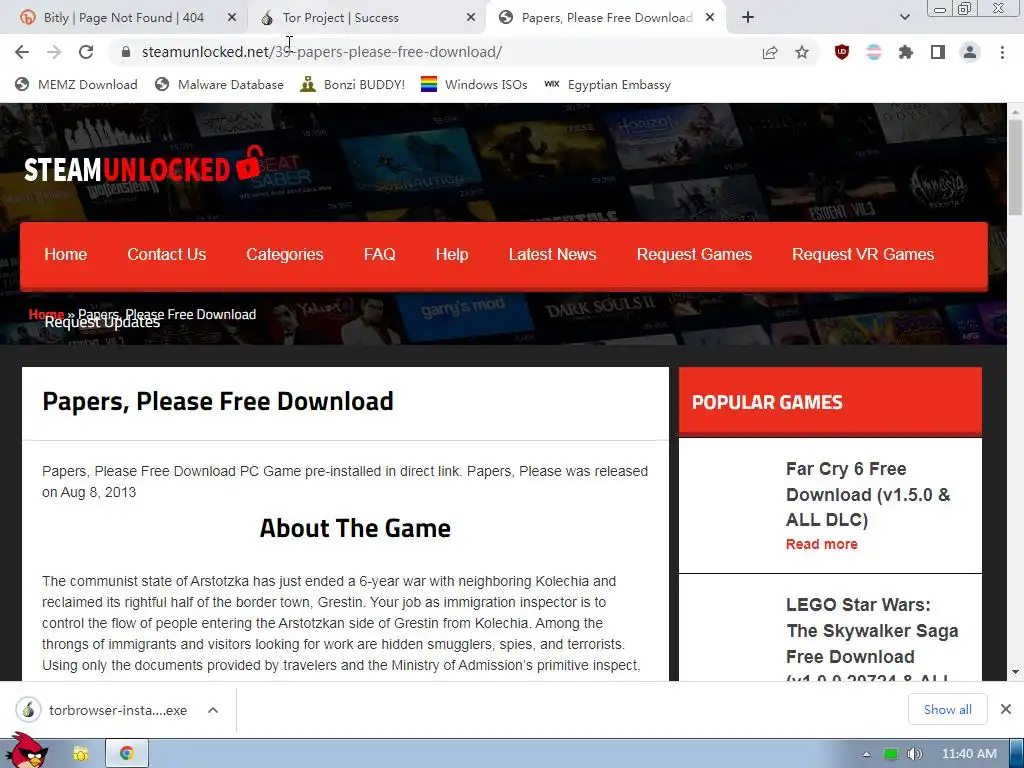Screen dimensions: 1024x768
Task: Open Contact Us in site menu
Action: 167,255
